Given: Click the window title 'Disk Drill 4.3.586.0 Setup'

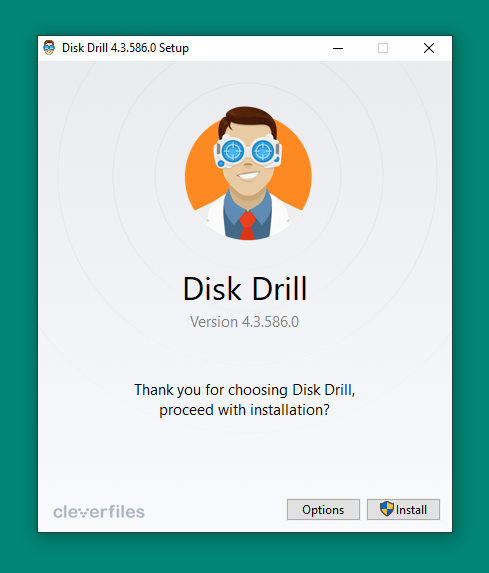Looking at the screenshot, I should tap(125, 48).
